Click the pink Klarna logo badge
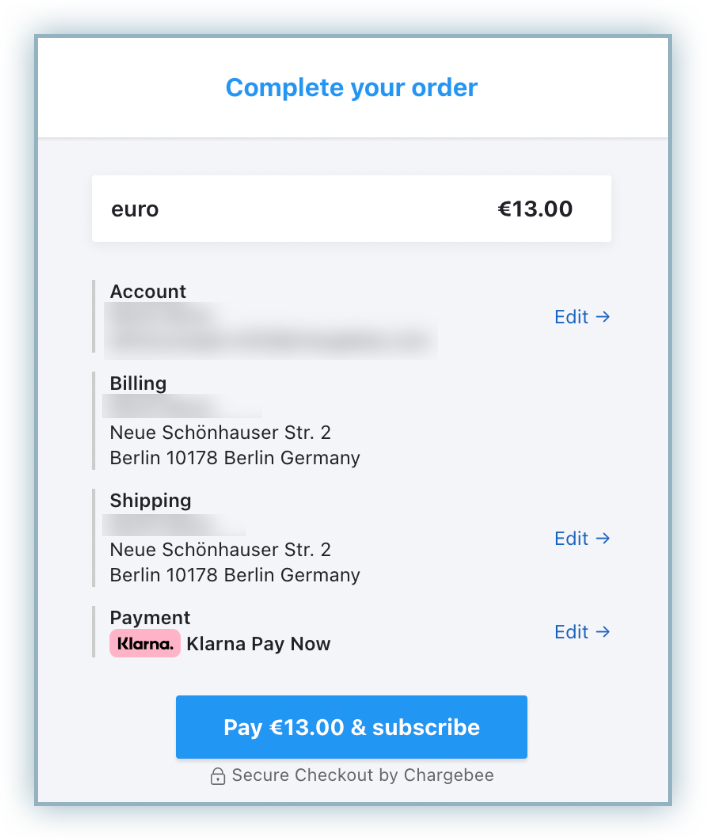This screenshot has height=840, width=706. (x=145, y=644)
